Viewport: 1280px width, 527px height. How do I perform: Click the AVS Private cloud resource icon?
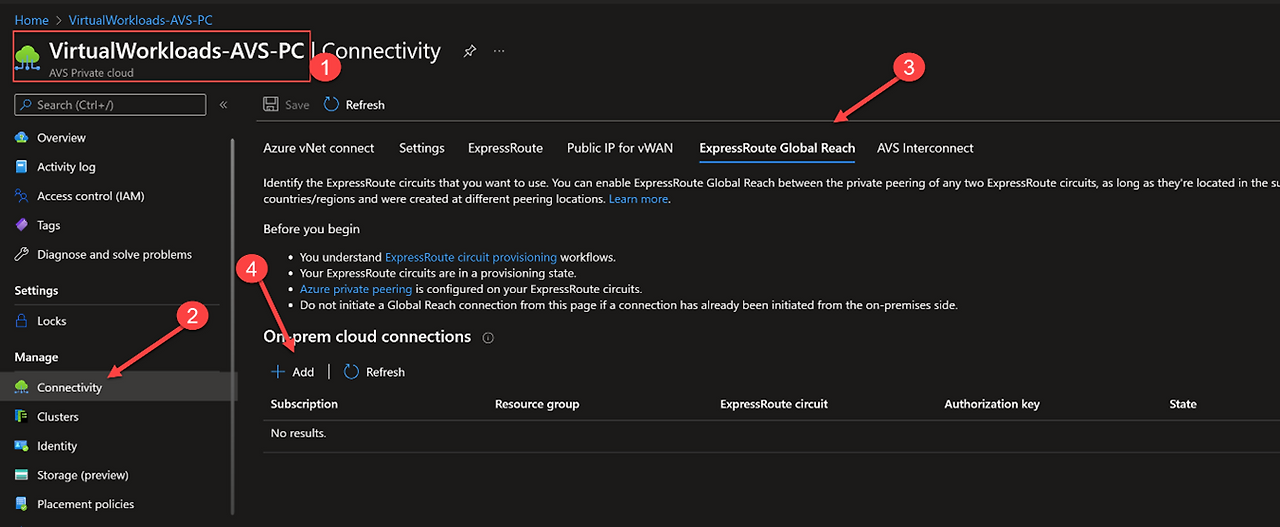coord(28,57)
